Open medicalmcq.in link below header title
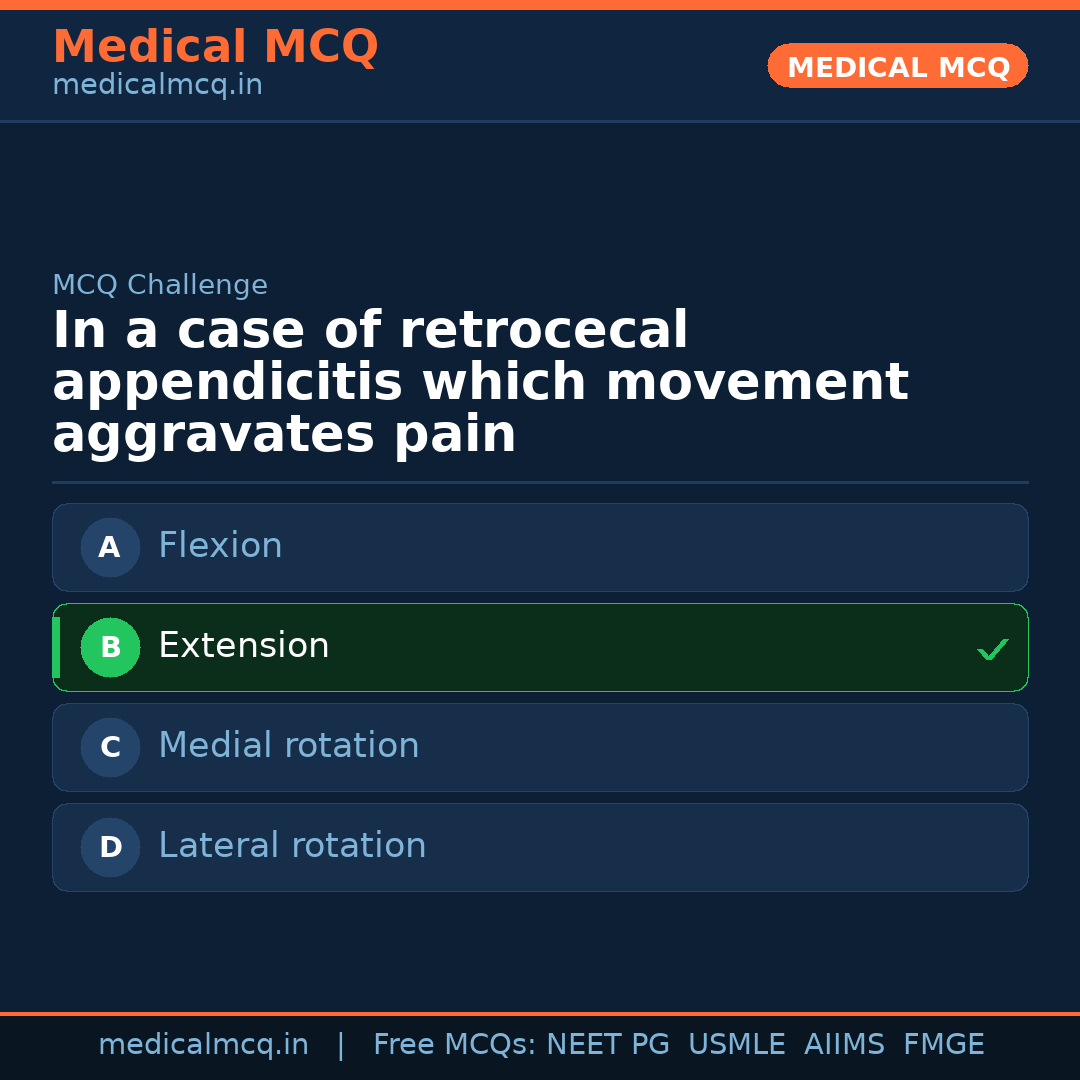The image size is (1080, 1080). [157, 85]
